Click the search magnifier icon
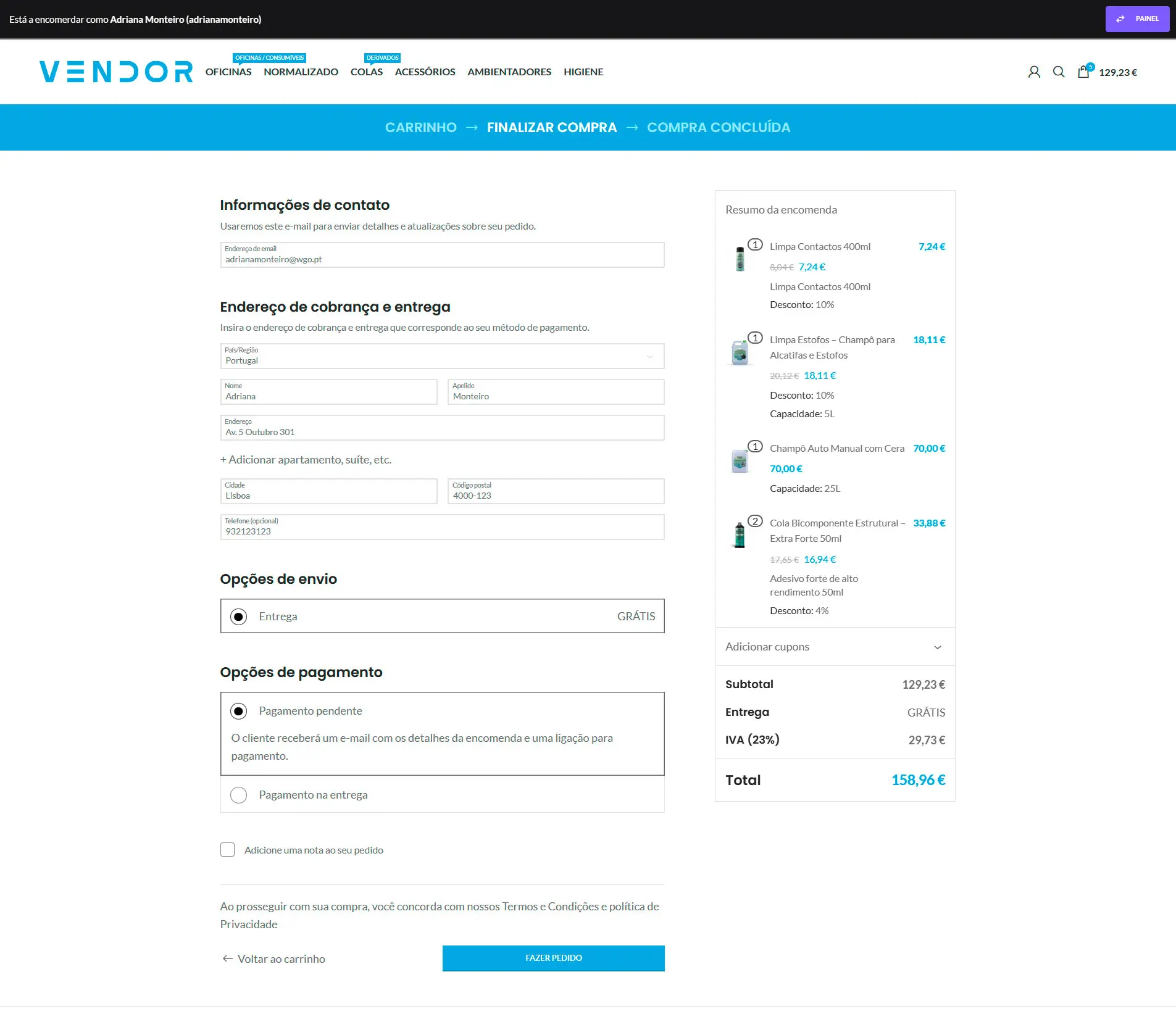The height and width of the screenshot is (1014, 1176). [x=1059, y=72]
